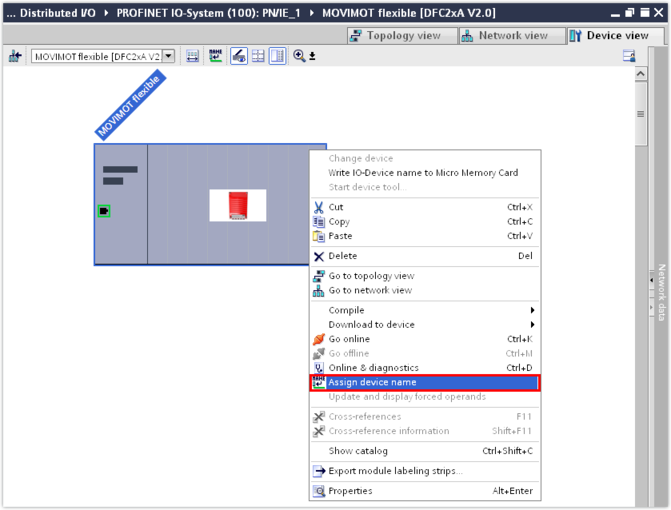Click the Go online menu entry

coord(349,339)
